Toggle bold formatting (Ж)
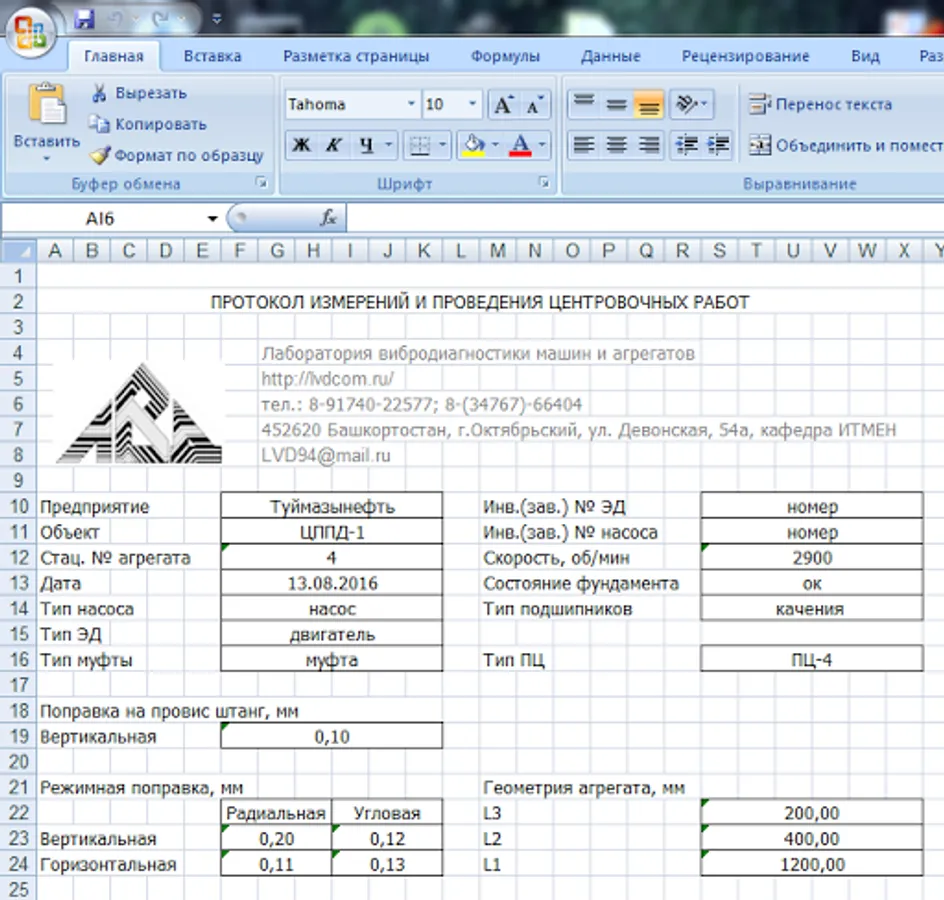The image size is (944, 900). [300, 146]
